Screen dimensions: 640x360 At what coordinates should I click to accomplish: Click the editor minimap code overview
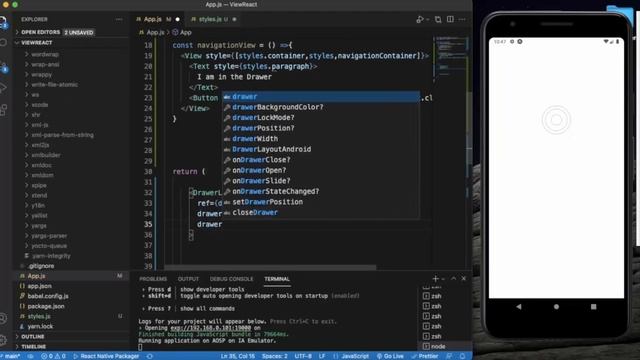(450, 57)
